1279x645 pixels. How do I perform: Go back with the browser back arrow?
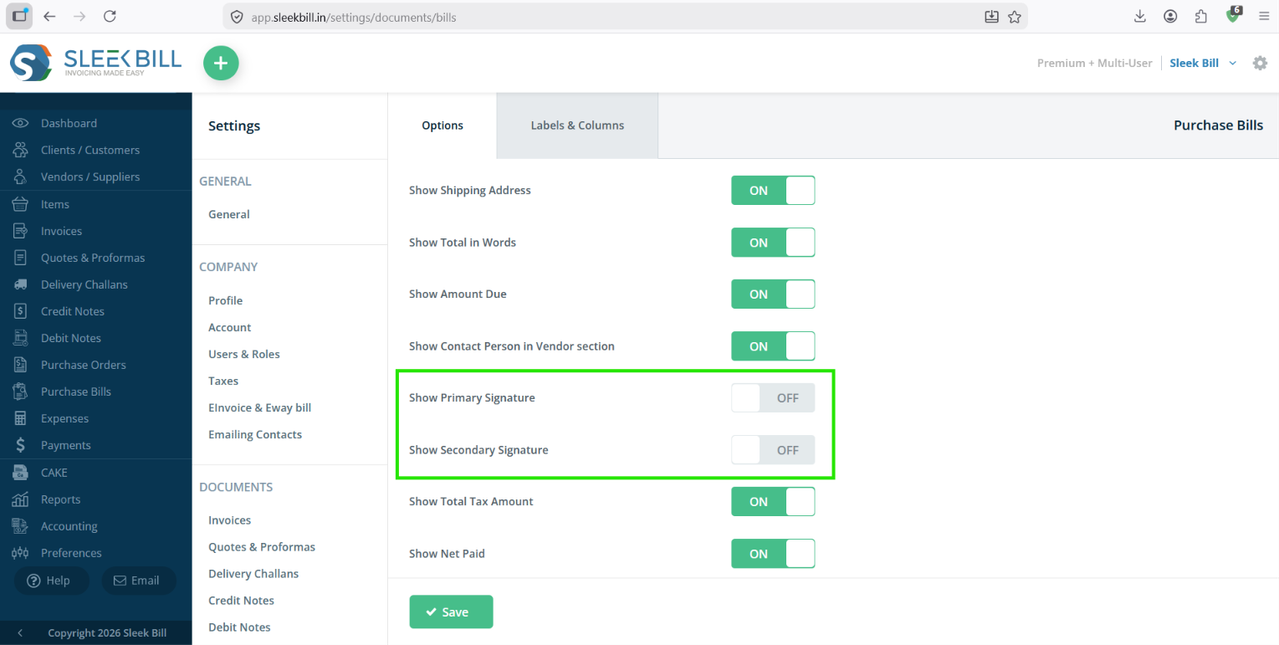49,16
